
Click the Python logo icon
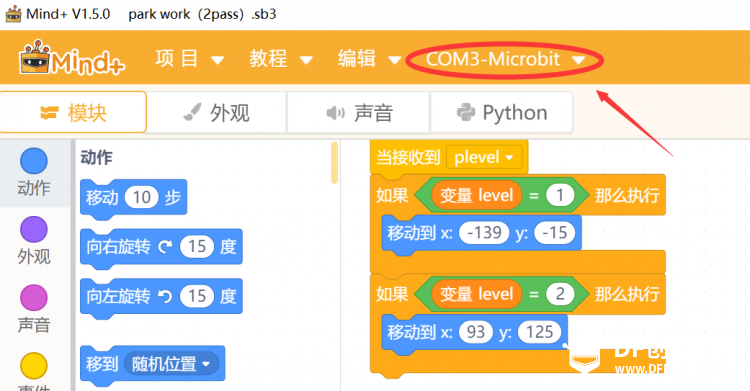coord(466,112)
